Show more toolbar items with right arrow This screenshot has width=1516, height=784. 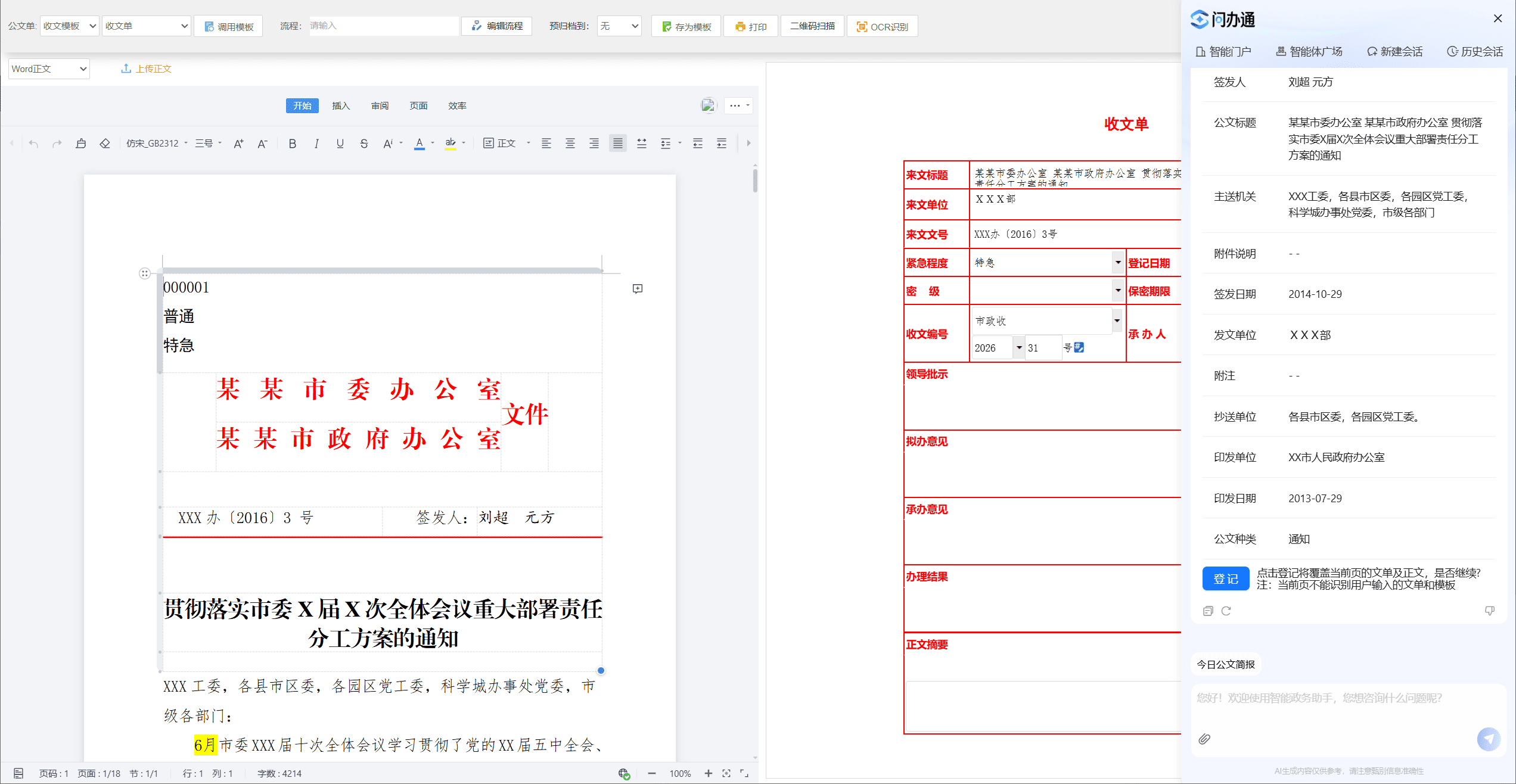pos(748,144)
